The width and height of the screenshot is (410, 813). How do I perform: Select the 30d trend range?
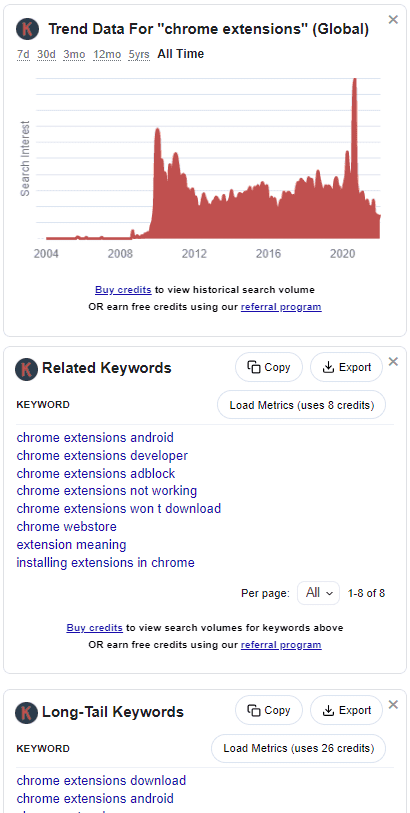click(x=46, y=54)
